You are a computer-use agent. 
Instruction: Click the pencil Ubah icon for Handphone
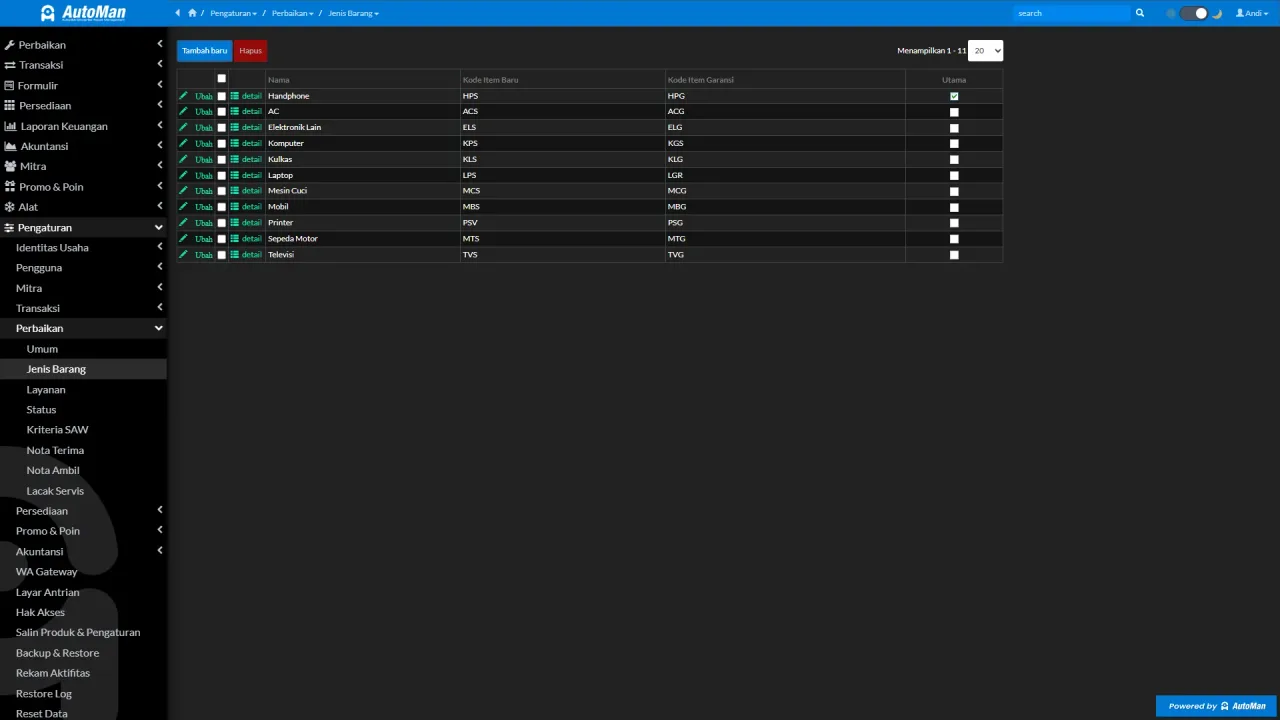[x=183, y=96]
